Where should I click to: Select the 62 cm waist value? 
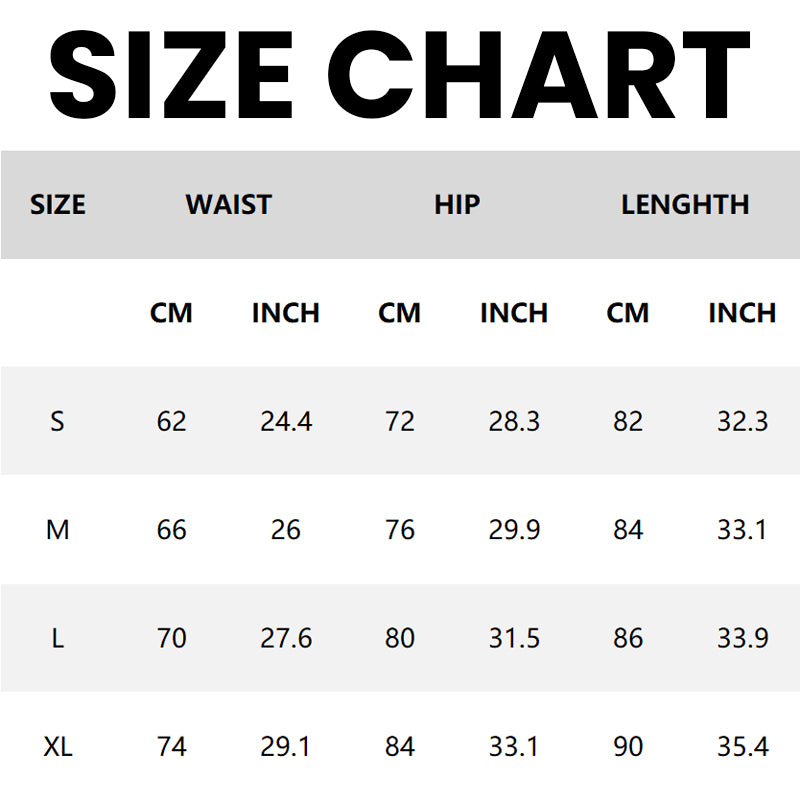pyautogui.click(x=171, y=421)
